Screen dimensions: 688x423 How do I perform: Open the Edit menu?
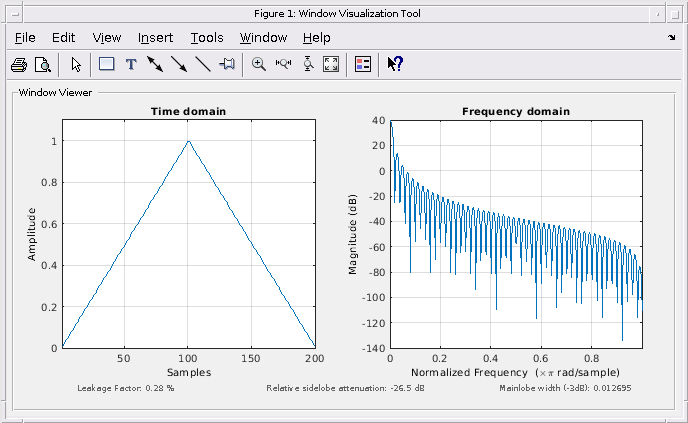coord(64,38)
